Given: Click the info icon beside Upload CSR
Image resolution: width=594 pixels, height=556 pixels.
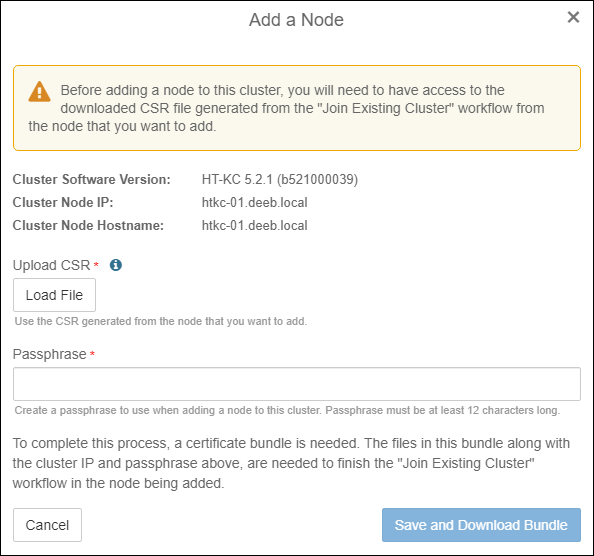Looking at the screenshot, I should click(116, 265).
